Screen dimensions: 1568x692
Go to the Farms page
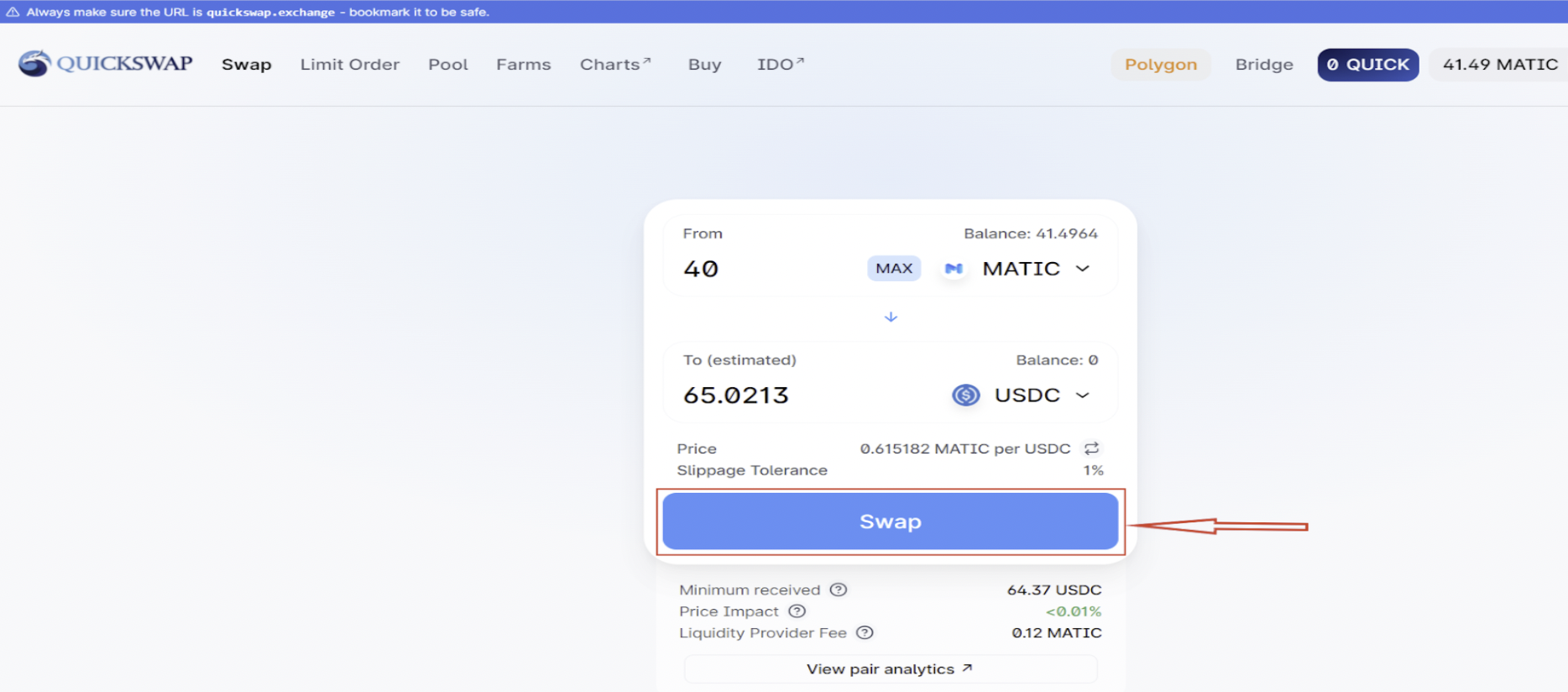coord(524,65)
